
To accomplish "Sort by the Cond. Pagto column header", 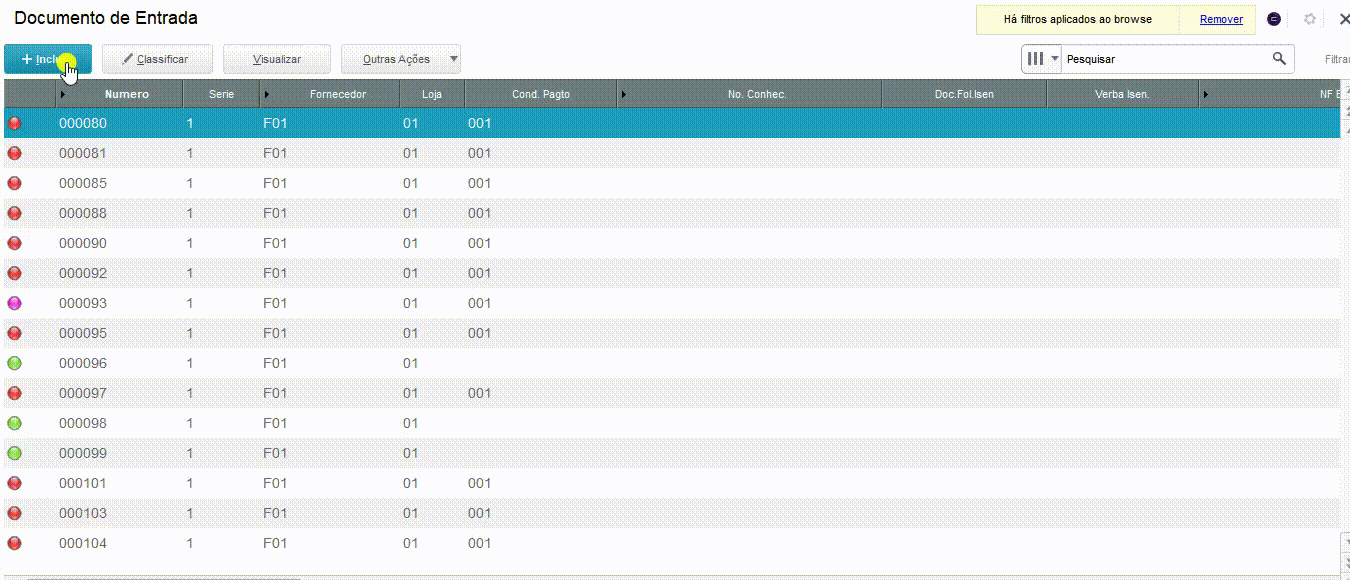I will point(541,94).
